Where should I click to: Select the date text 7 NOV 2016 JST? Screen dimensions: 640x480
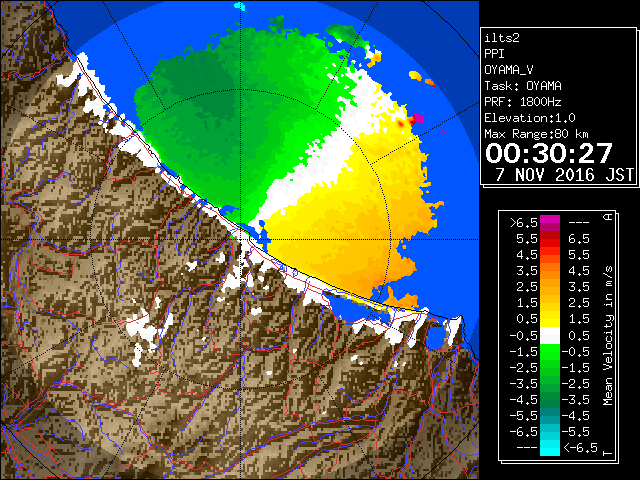click(564, 175)
